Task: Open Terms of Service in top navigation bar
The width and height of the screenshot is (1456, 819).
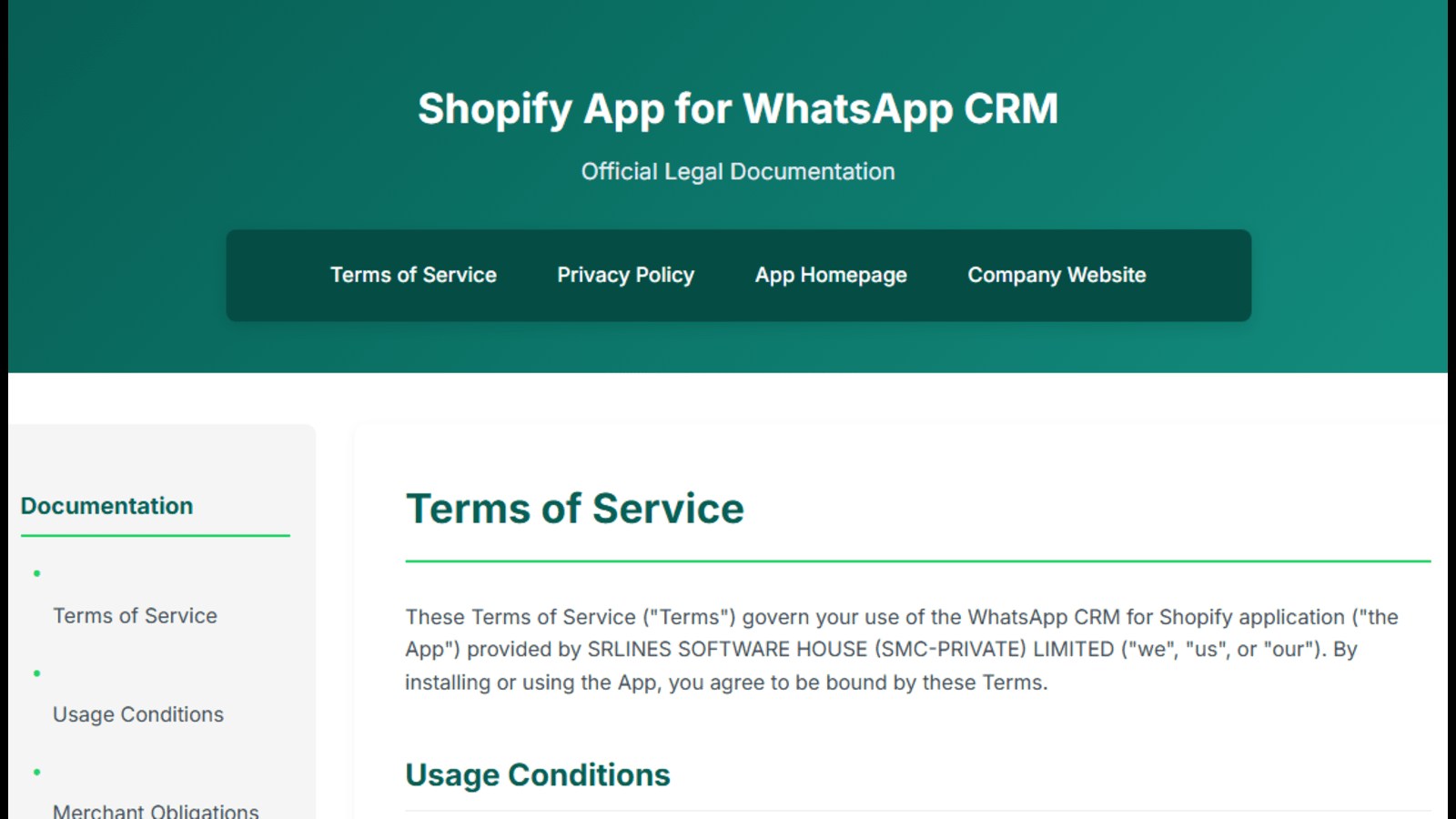Action: [413, 275]
